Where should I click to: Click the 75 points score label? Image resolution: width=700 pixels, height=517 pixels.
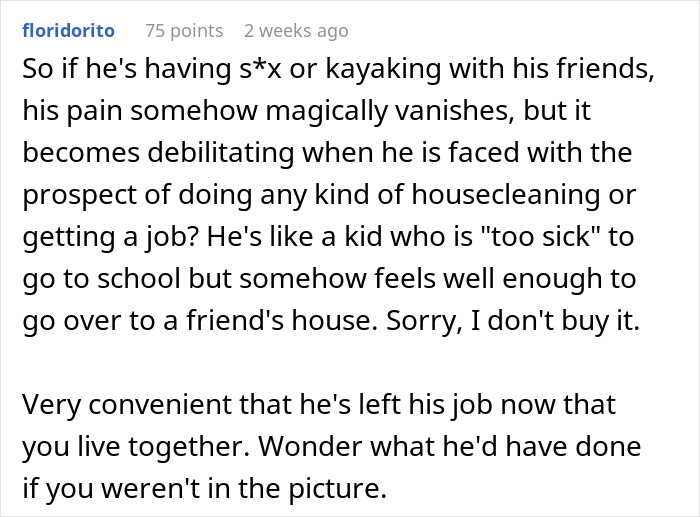184,31
